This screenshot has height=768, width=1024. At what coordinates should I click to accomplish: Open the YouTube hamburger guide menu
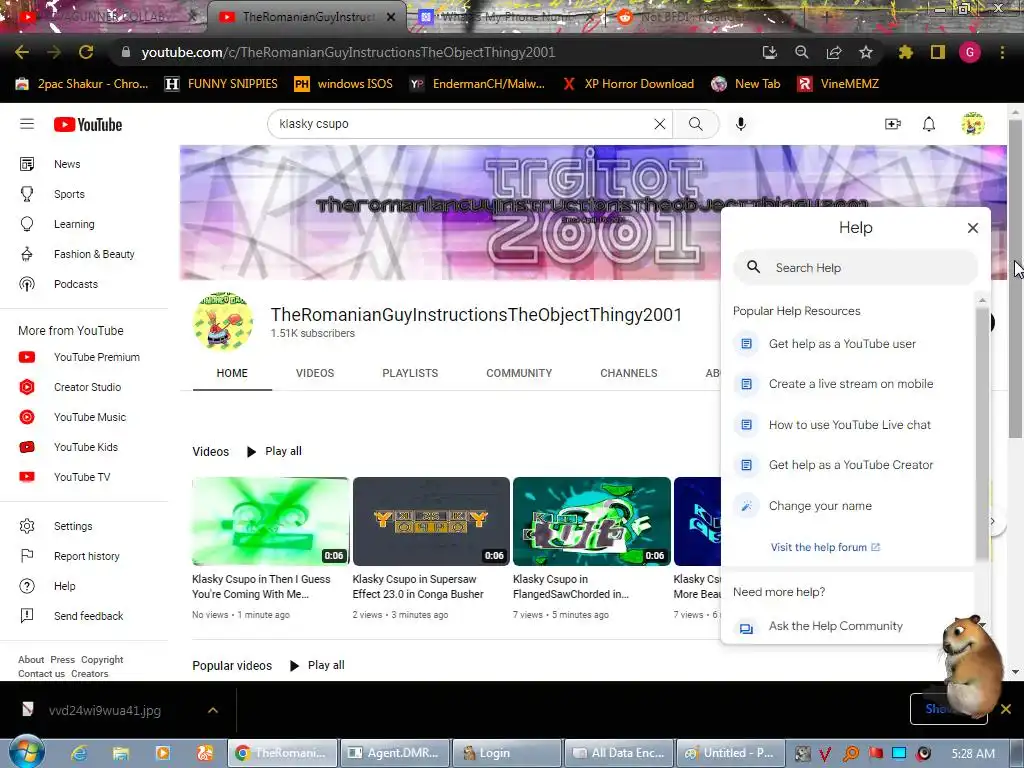point(27,124)
